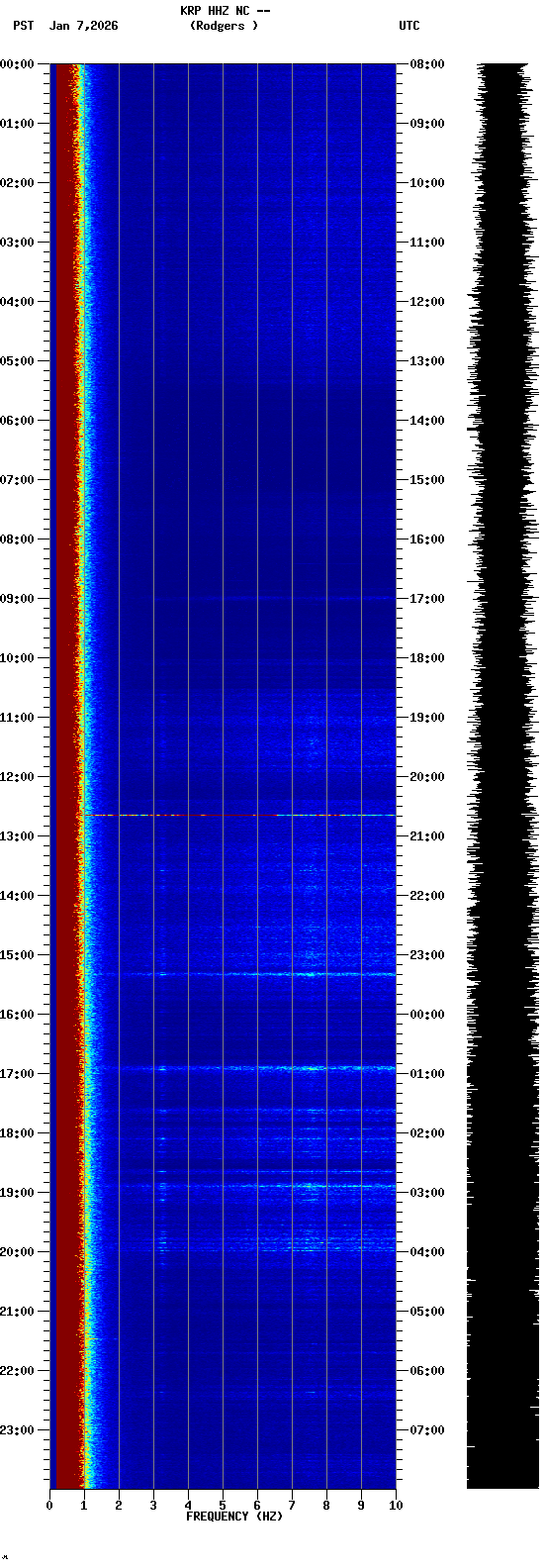Click the PST timezone label
The width and height of the screenshot is (546, 1568).
[23, 26]
